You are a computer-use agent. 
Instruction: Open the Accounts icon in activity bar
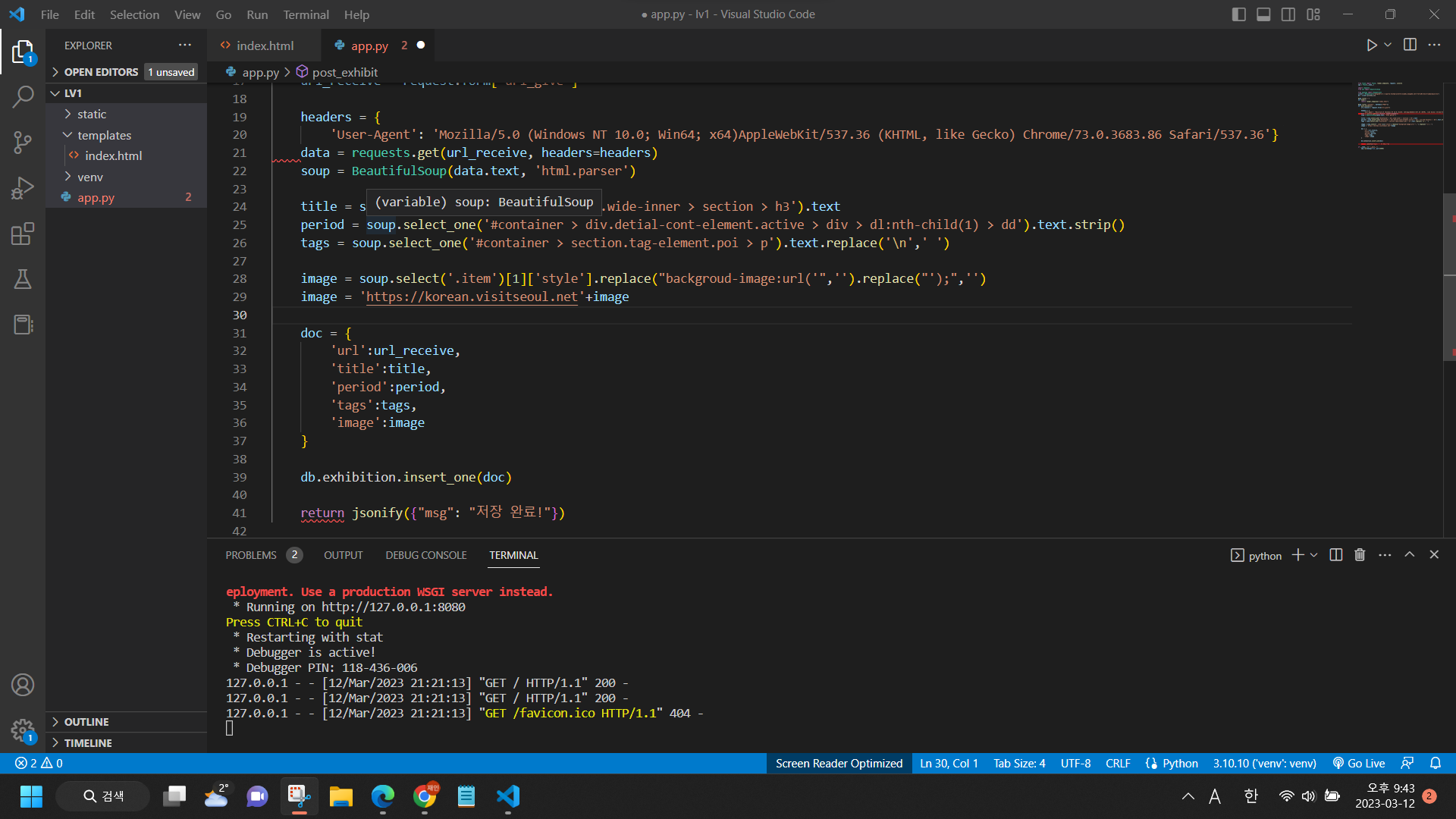coord(23,685)
